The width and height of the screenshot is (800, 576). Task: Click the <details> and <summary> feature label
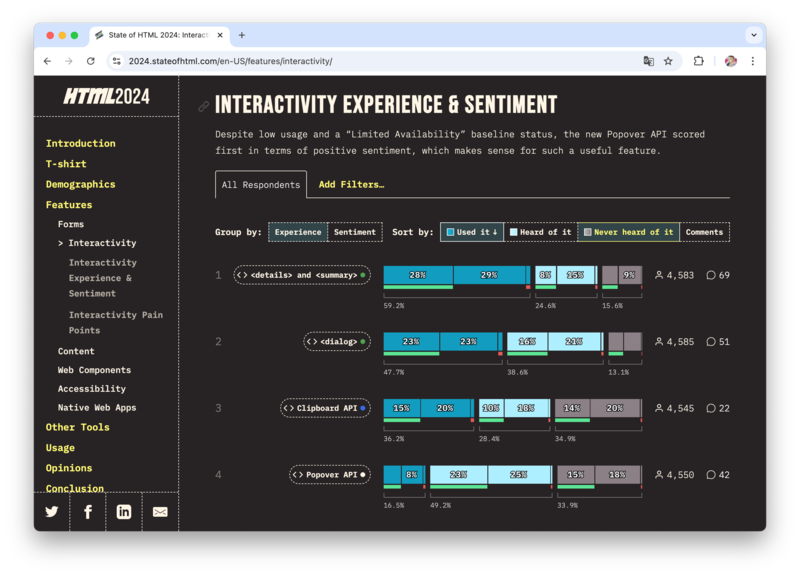(x=302, y=275)
